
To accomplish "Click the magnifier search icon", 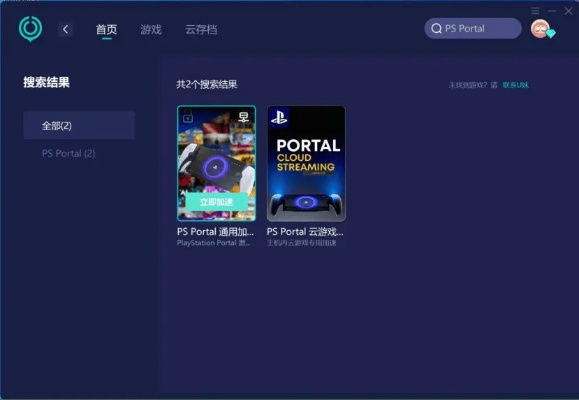I will pos(436,28).
